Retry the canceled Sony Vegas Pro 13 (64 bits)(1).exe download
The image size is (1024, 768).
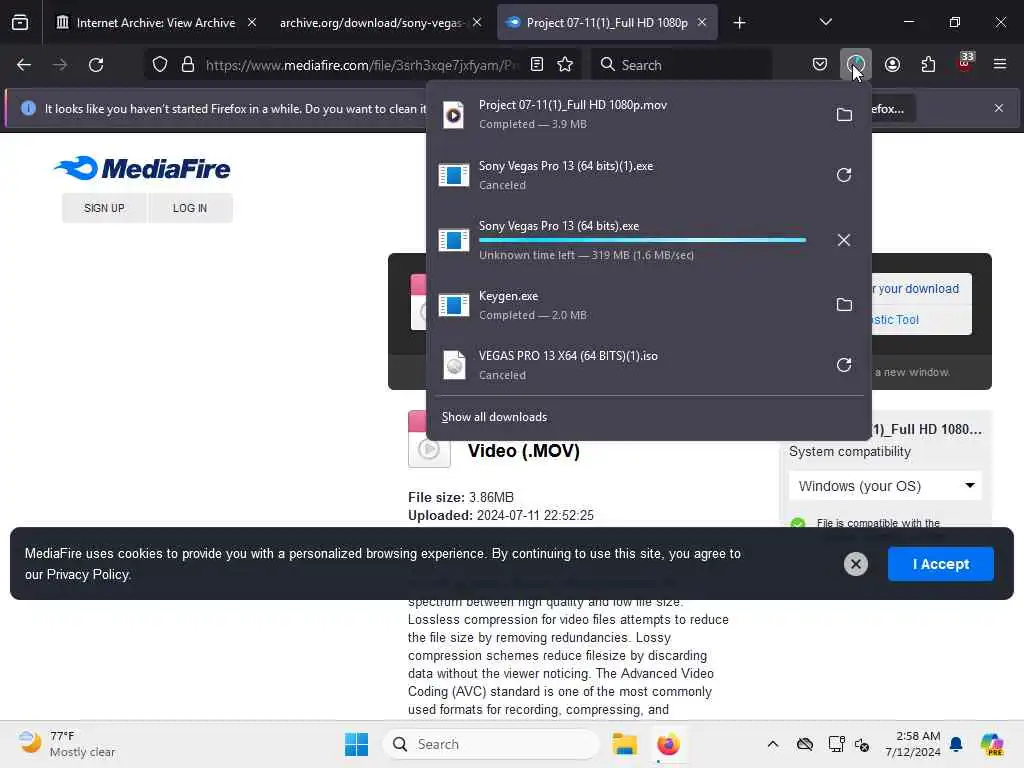[844, 175]
